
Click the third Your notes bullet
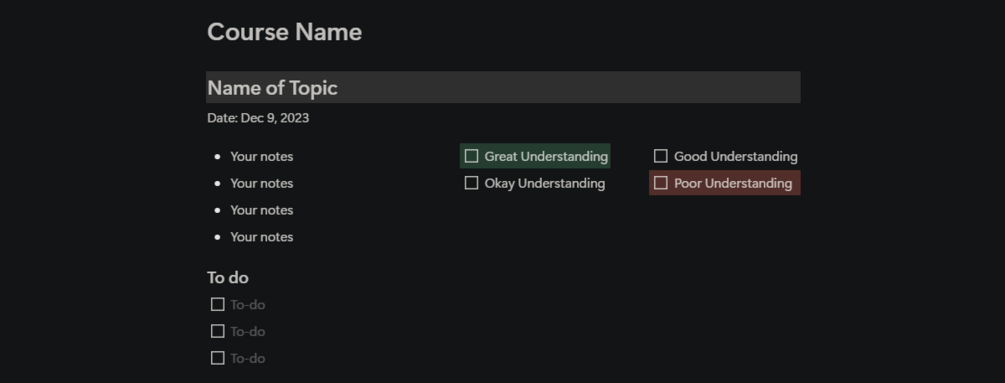point(262,210)
